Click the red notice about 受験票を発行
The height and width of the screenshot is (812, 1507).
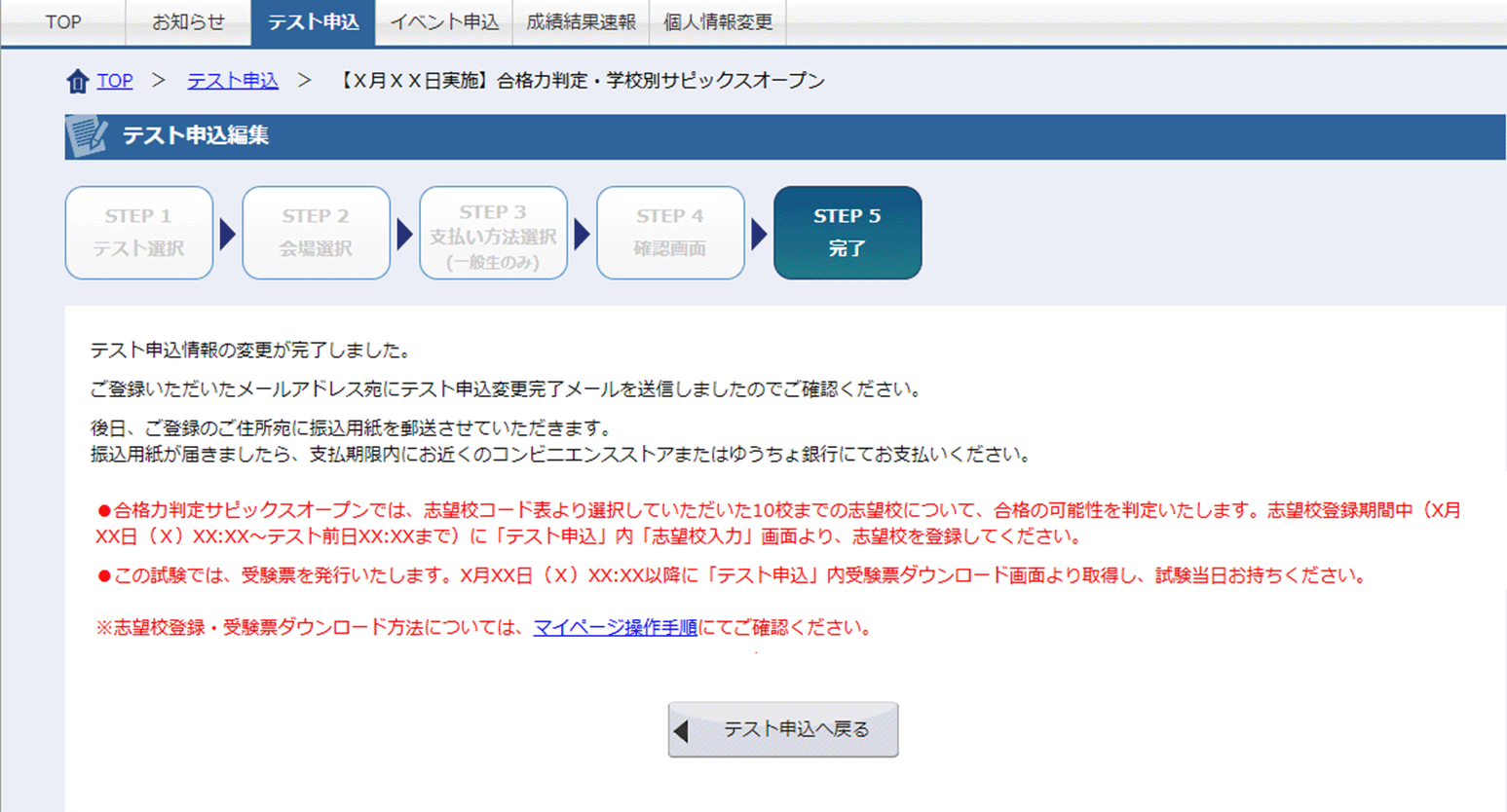(732, 575)
